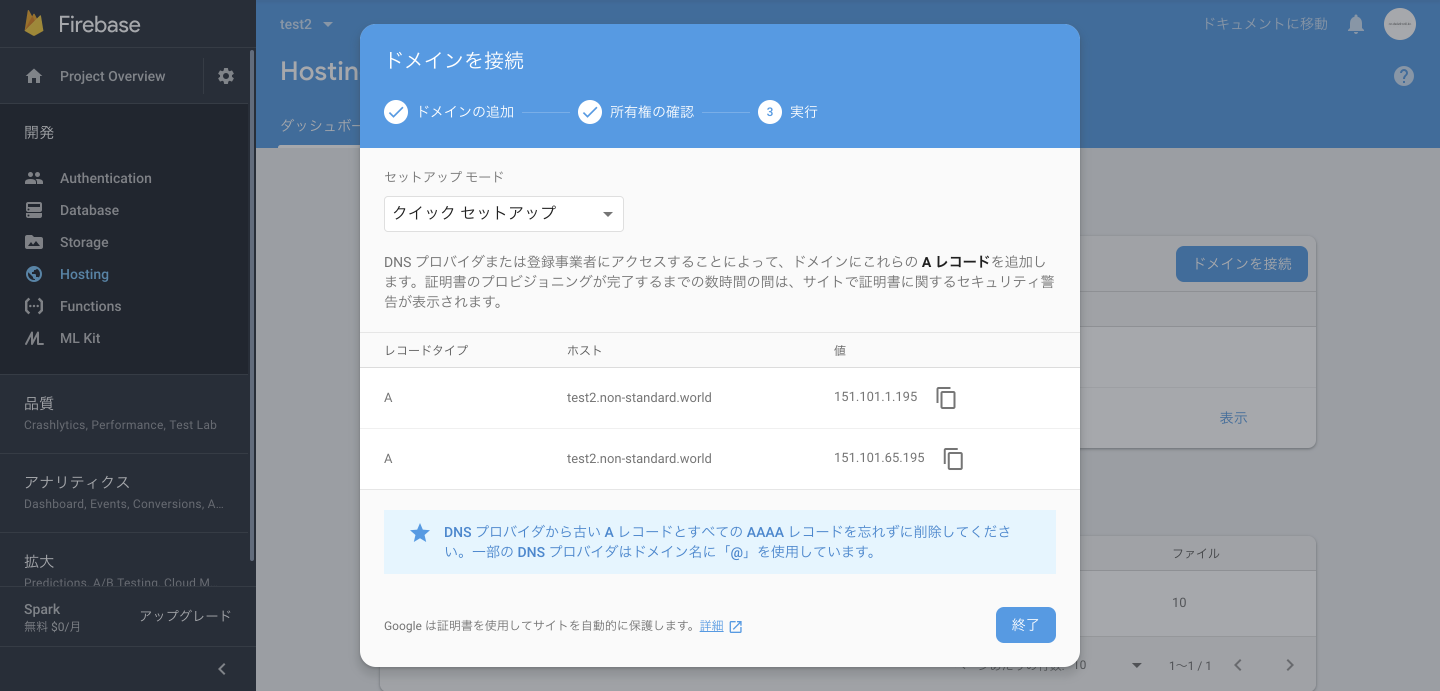Open Functions in the sidebar
Screen dimensions: 1440x691
click(90, 306)
